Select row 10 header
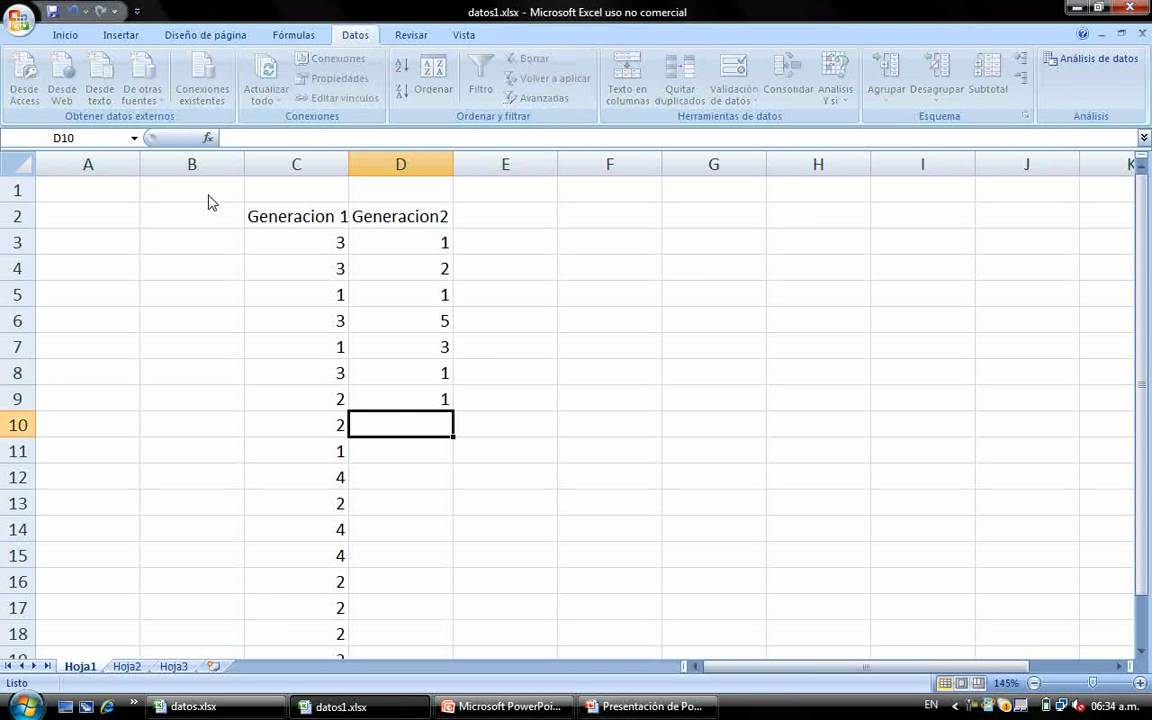 [18, 425]
